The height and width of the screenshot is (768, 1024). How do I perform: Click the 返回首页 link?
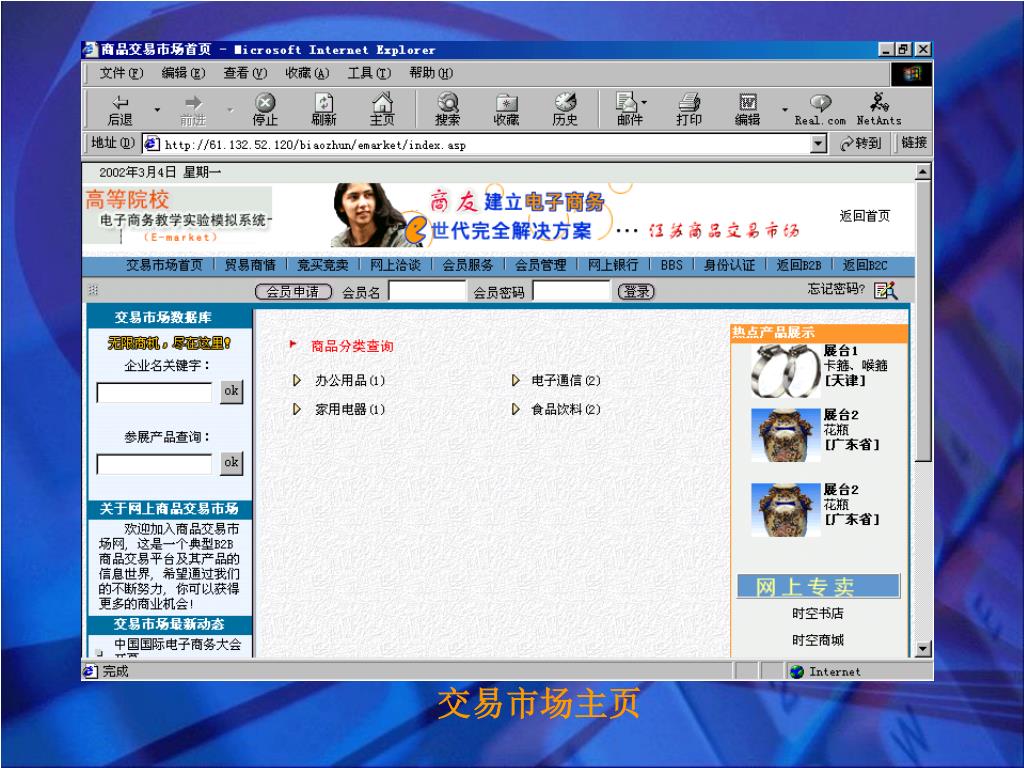pyautogui.click(x=865, y=216)
